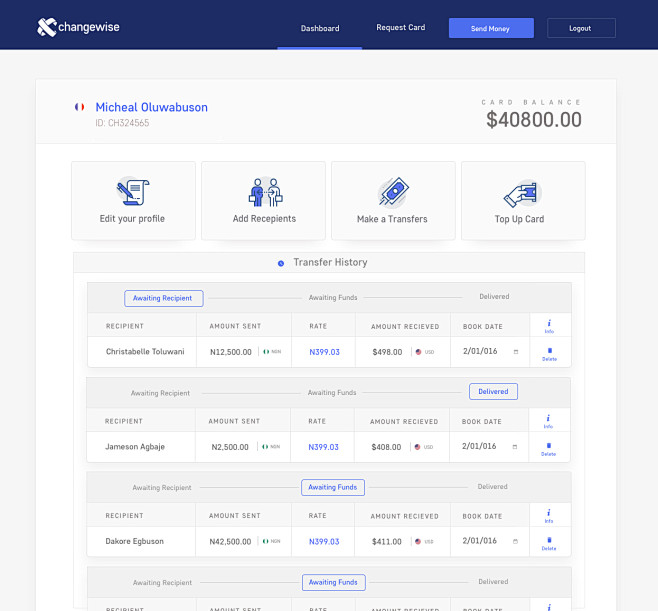Open the Dashboard tab
Image resolution: width=658 pixels, height=611 pixels.
(320, 28)
